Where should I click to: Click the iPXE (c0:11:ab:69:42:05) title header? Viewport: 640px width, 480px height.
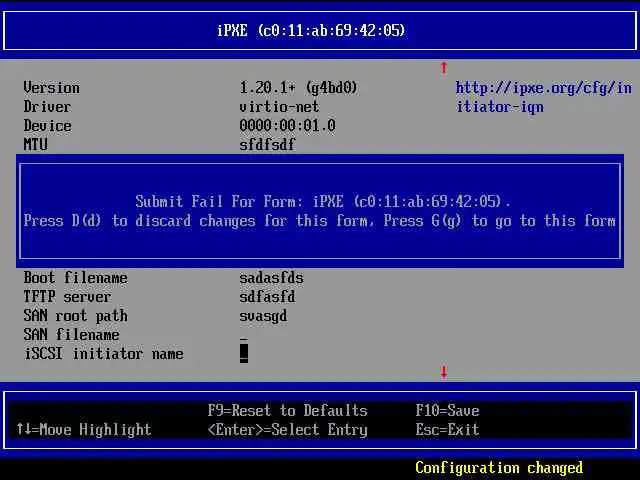(311, 30)
